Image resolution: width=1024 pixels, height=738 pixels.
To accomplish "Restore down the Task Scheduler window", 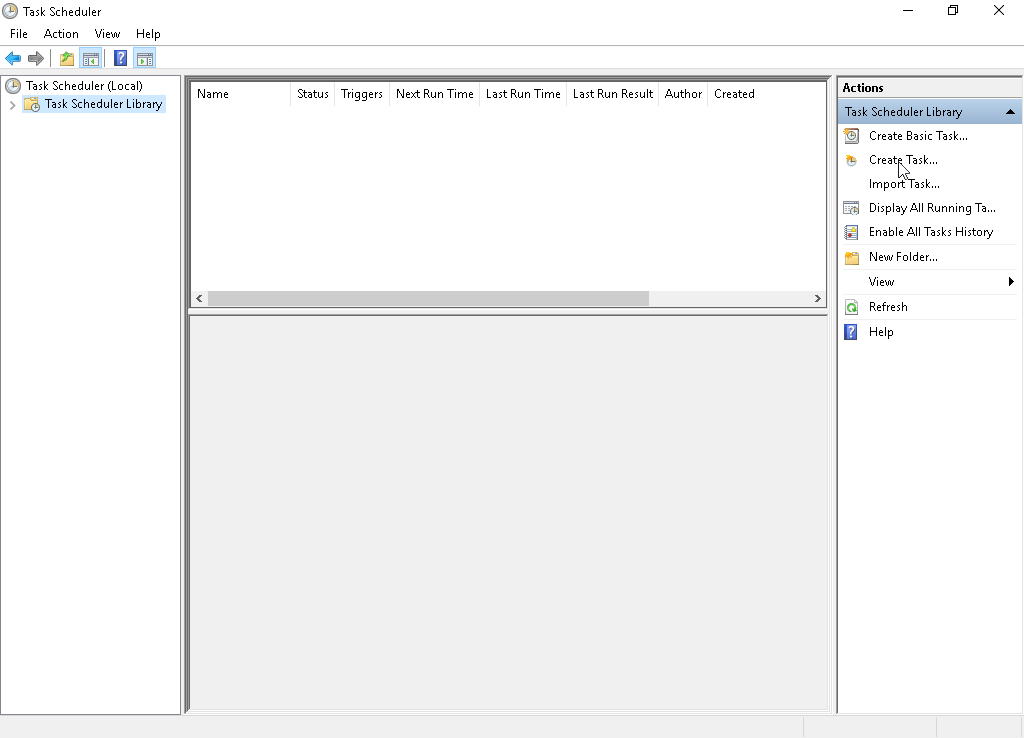I will [953, 11].
